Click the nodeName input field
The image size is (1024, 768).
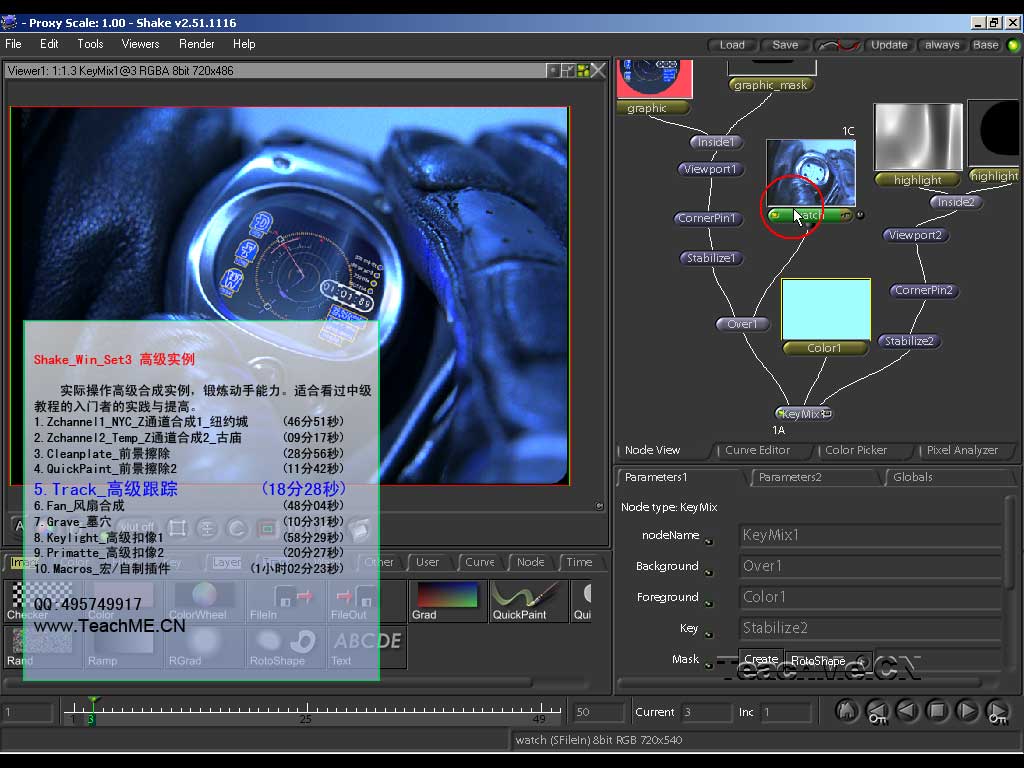870,535
